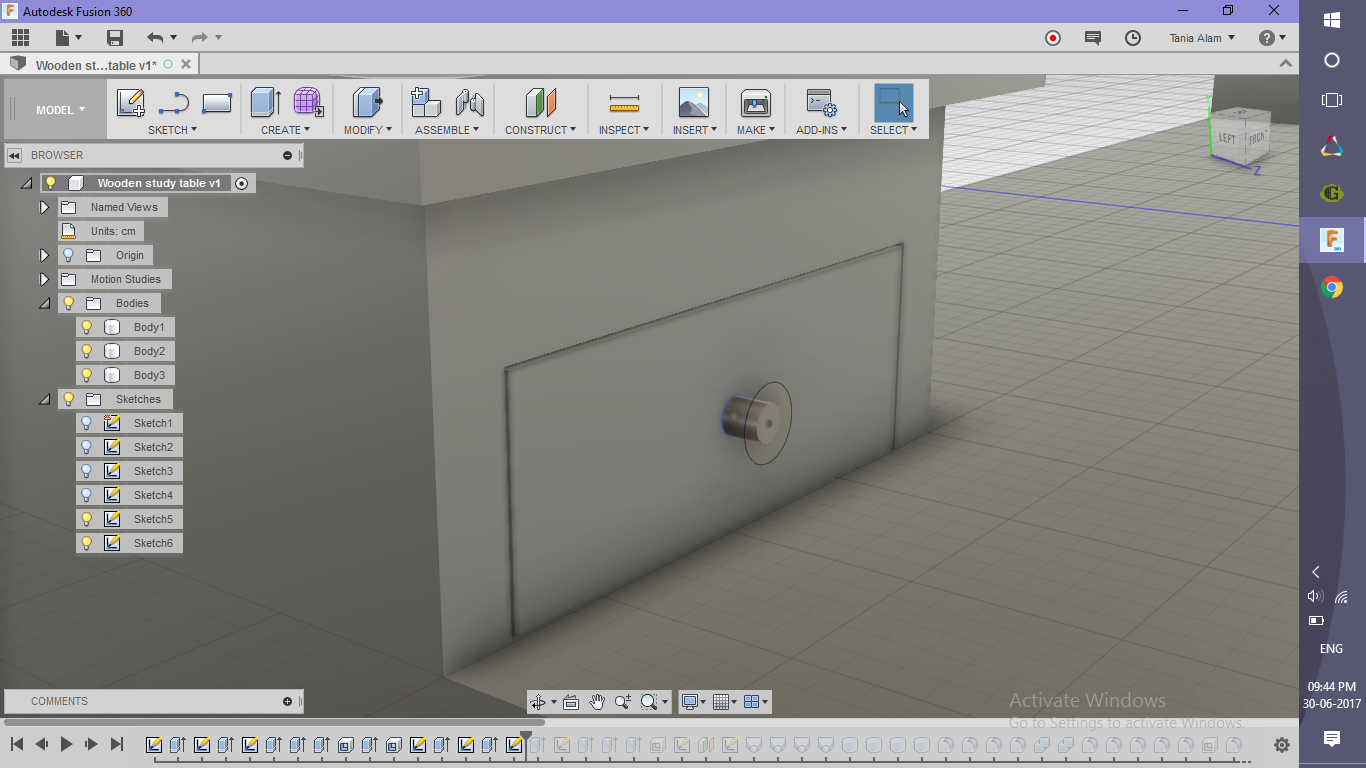The height and width of the screenshot is (768, 1366).
Task: Toggle visibility bulb of Sketch6
Action: [87, 543]
